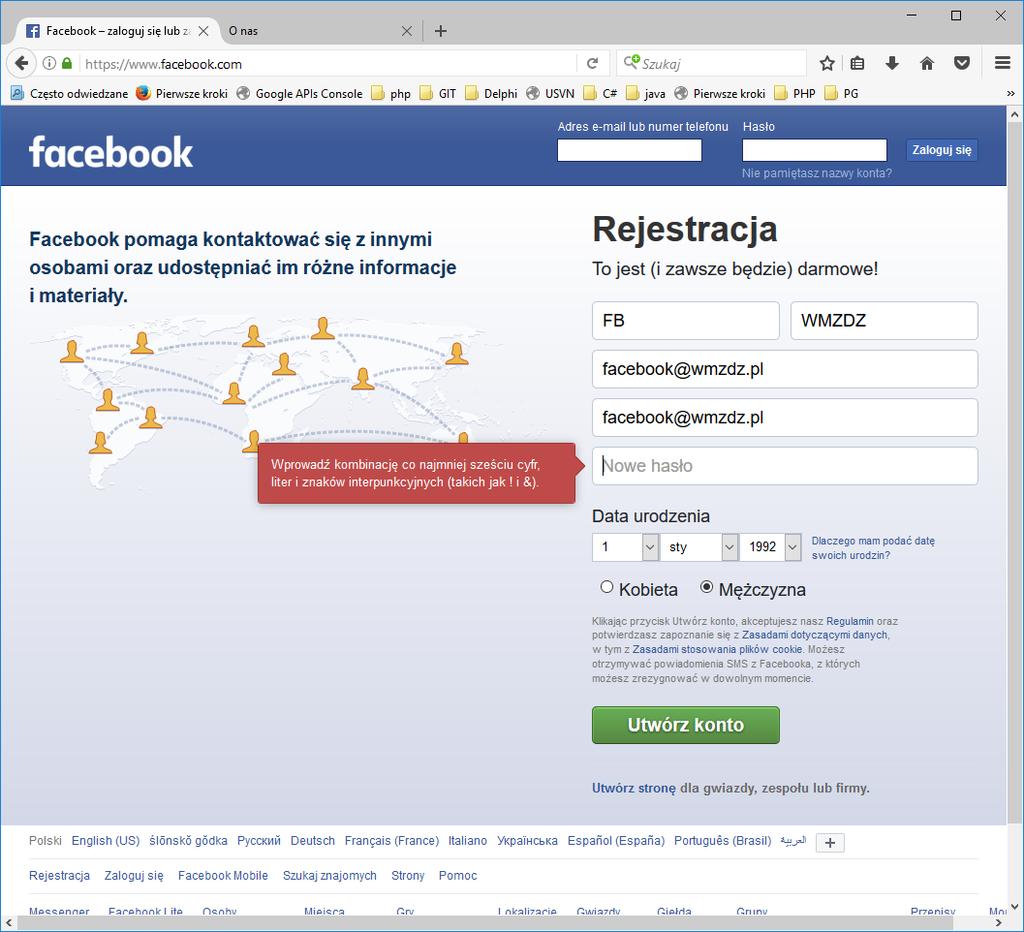
Task: Close the Facebook tab
Action: 203,31
